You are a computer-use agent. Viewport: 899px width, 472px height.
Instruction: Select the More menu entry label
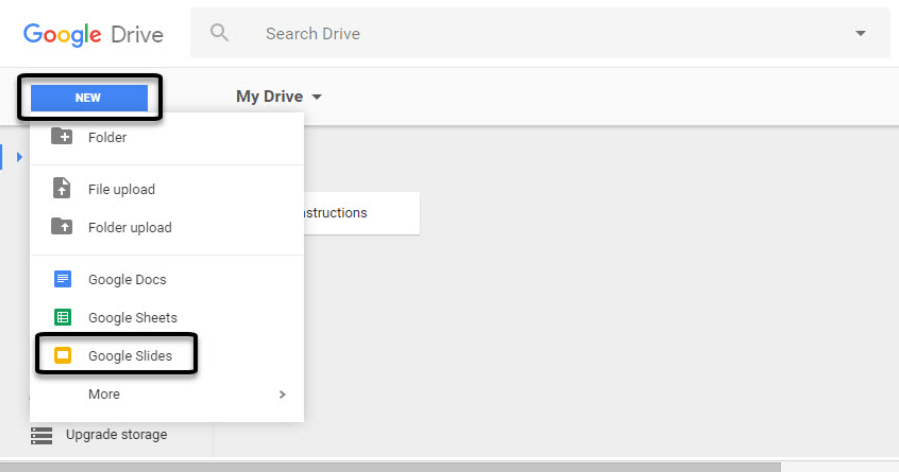pyautogui.click(x=104, y=394)
